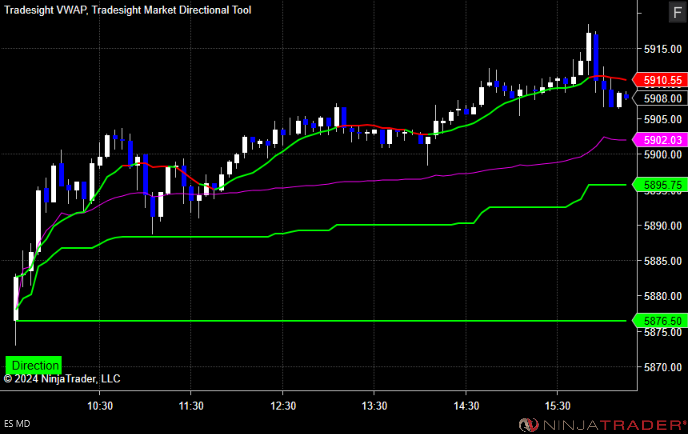Click the 5905.00 price axis label
The image size is (688, 434).
tap(663, 119)
